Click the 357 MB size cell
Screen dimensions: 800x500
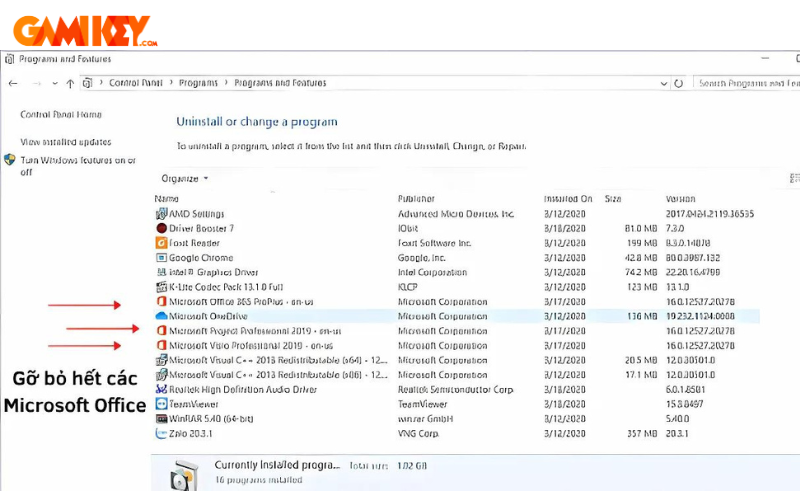[642, 434]
